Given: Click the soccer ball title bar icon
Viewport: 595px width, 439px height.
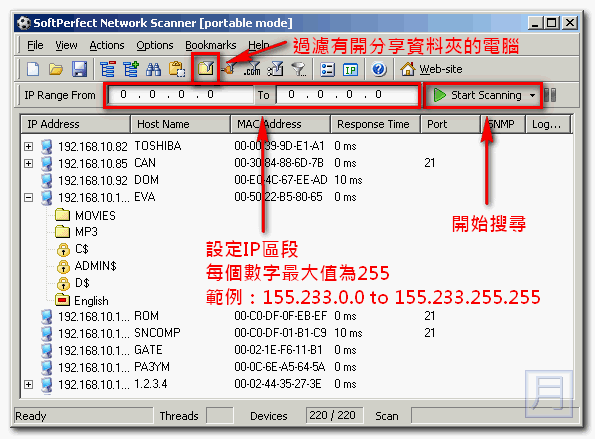Looking at the screenshot, I should tap(24, 23).
